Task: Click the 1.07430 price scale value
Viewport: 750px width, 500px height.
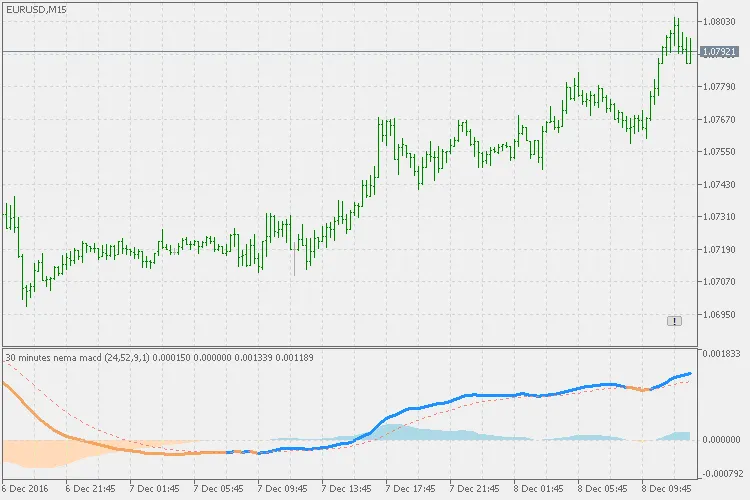Action: pyautogui.click(x=720, y=185)
